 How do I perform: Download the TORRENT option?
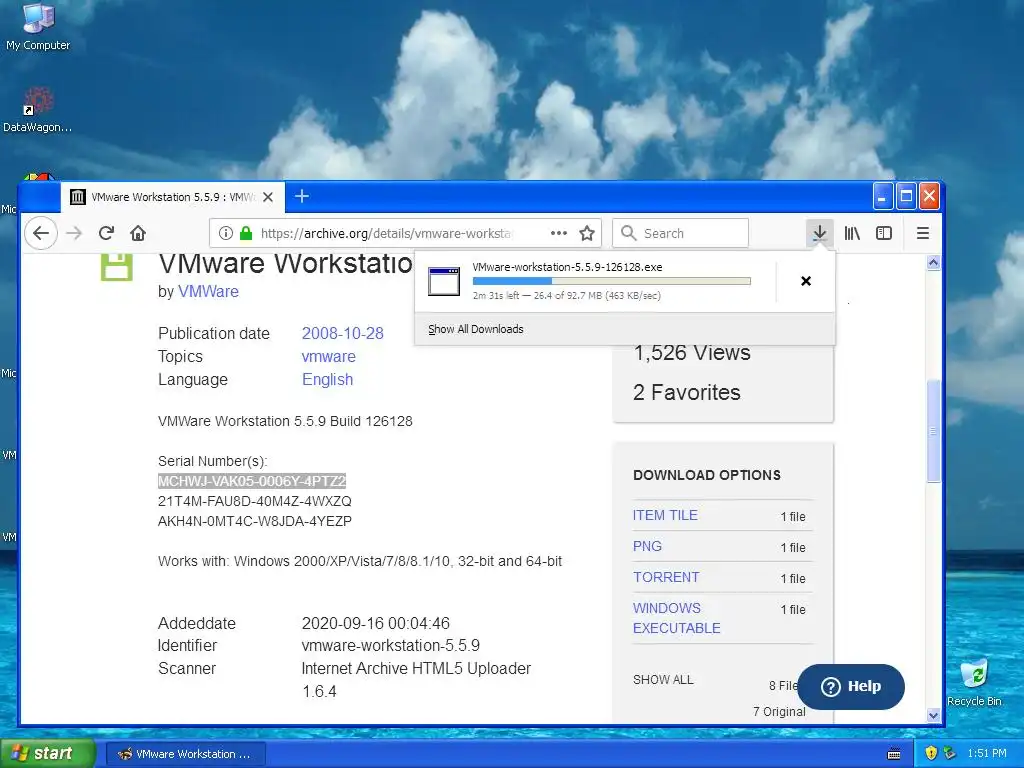(666, 577)
